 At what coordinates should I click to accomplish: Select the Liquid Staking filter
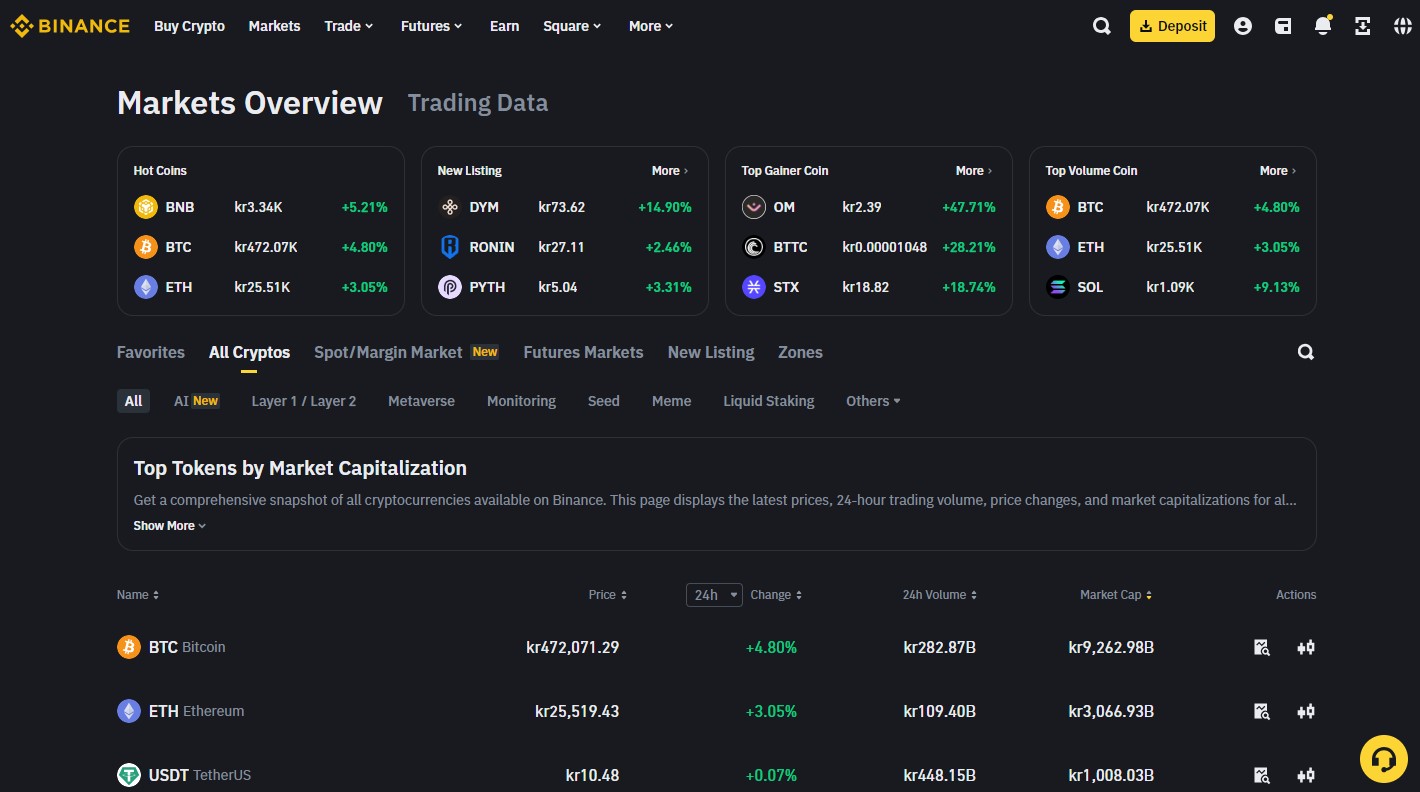point(769,401)
